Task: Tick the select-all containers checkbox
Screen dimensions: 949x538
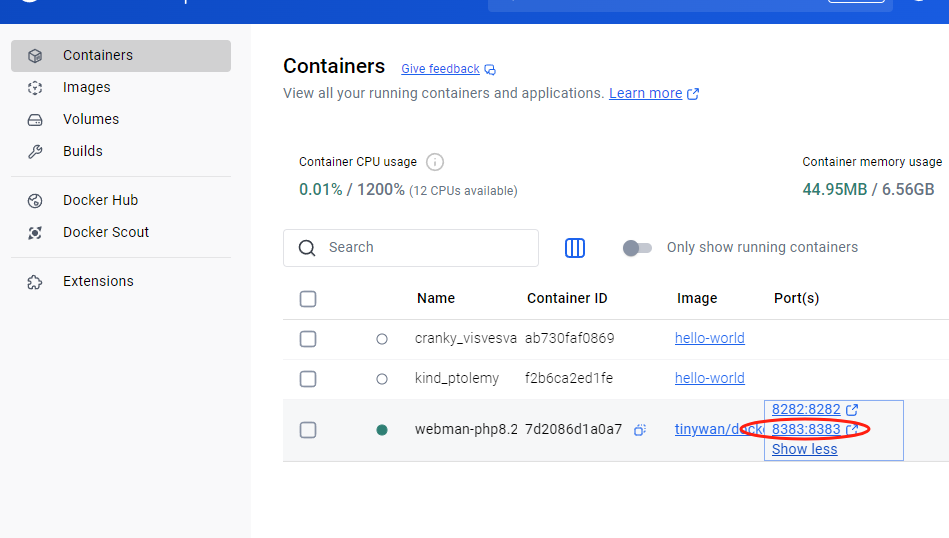Action: click(x=308, y=299)
